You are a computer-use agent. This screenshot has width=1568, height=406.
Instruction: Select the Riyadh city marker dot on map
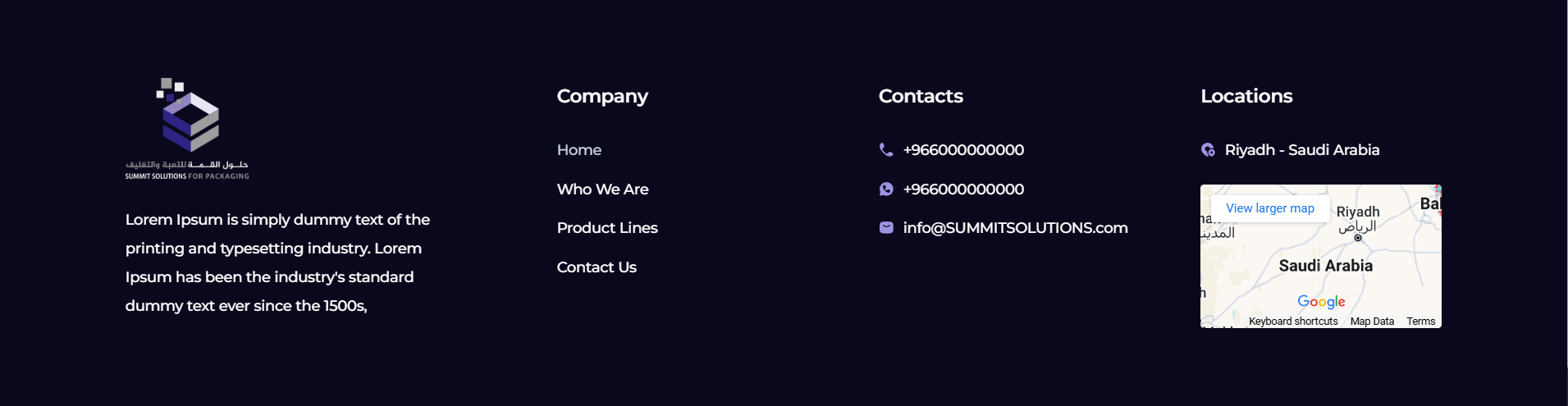tap(1358, 238)
